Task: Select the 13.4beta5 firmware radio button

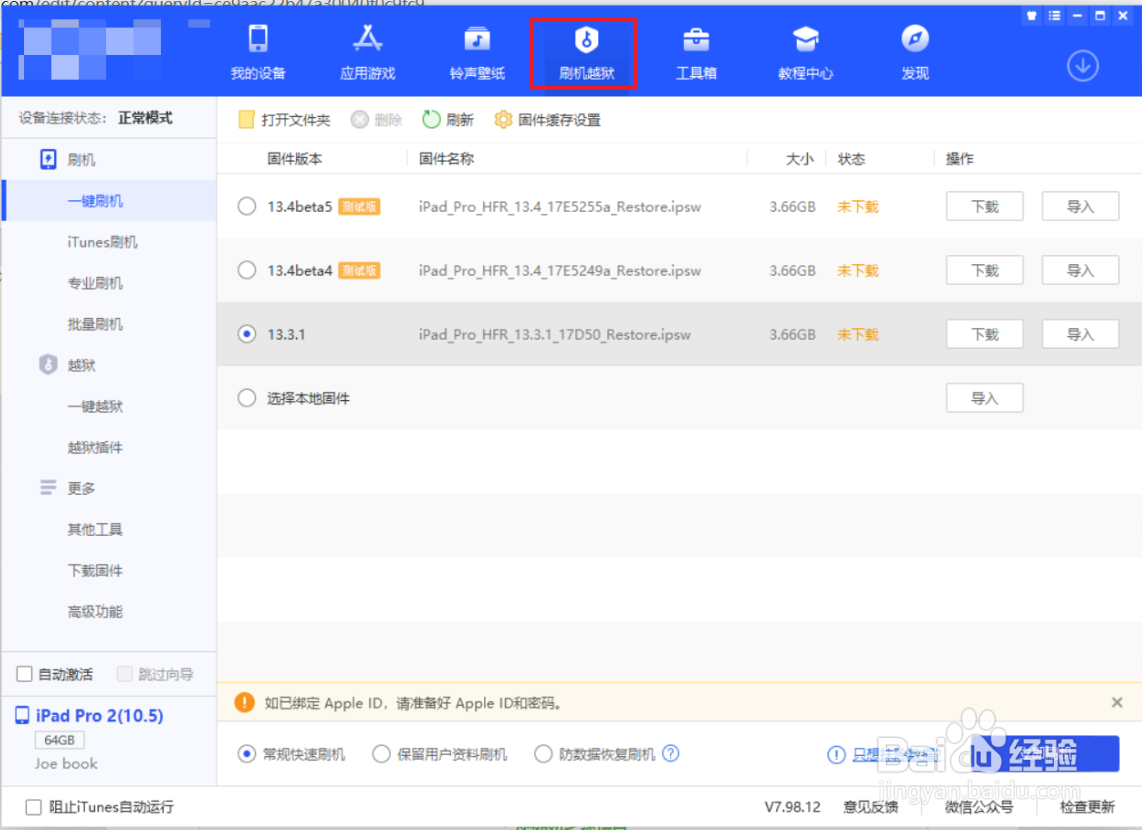Action: click(246, 206)
